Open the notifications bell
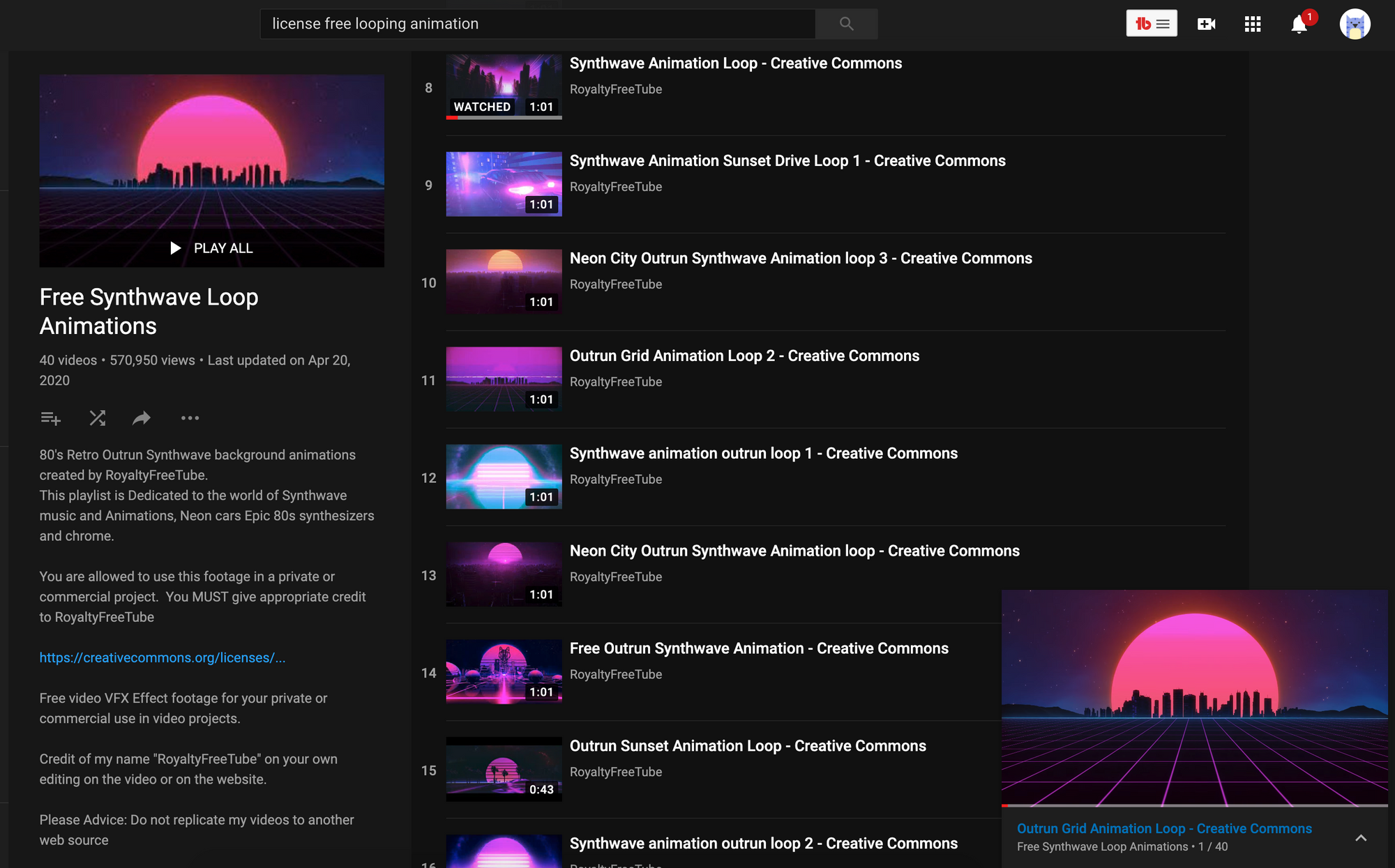The image size is (1395, 868). [x=1299, y=24]
